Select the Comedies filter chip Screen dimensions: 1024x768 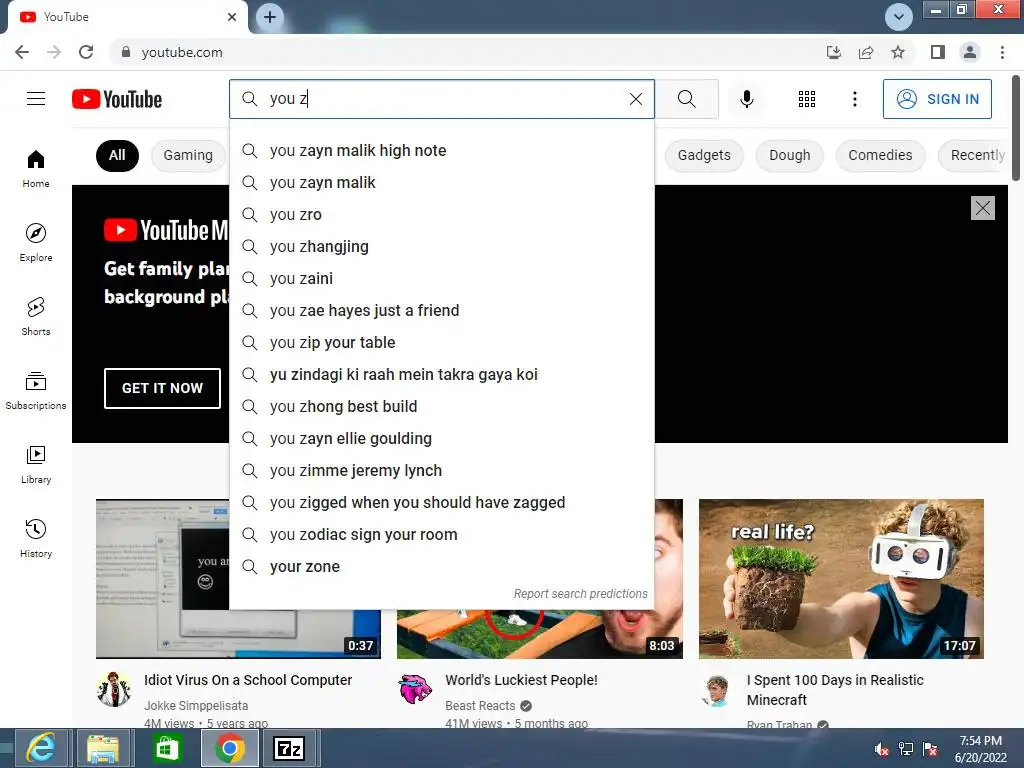[x=880, y=155]
